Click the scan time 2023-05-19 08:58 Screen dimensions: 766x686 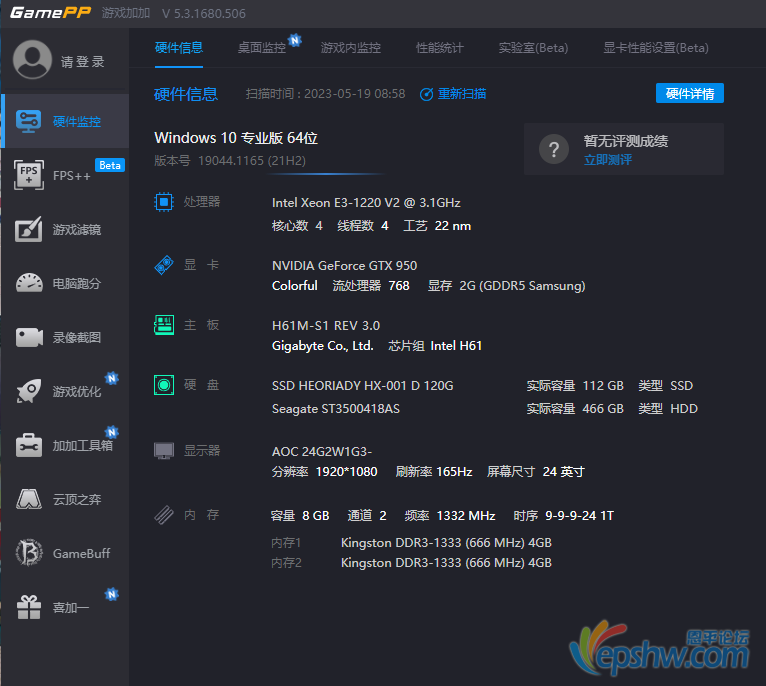(x=355, y=94)
